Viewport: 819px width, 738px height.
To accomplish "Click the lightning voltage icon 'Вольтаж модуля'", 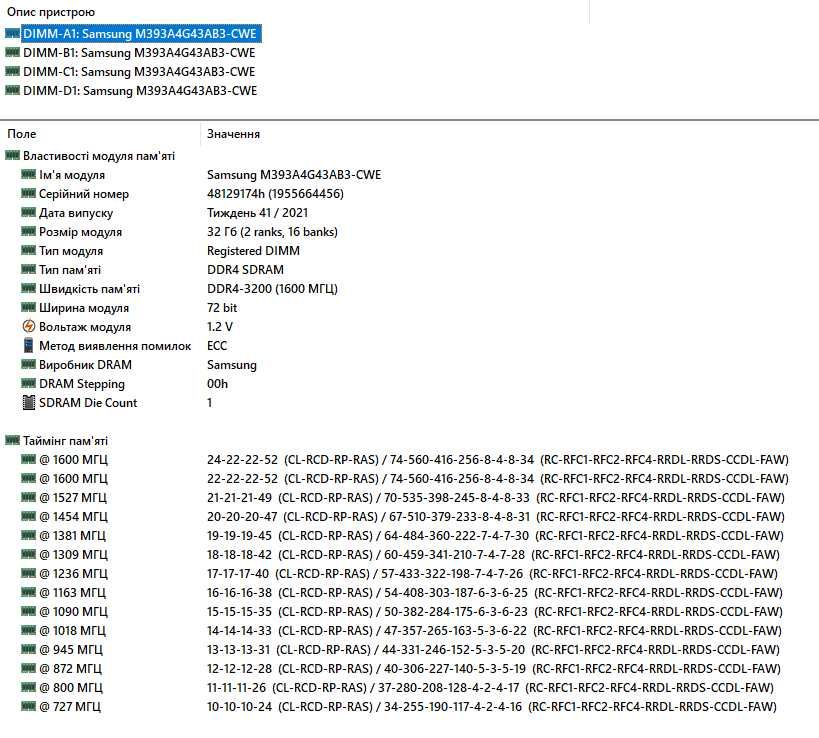I will (29, 326).
